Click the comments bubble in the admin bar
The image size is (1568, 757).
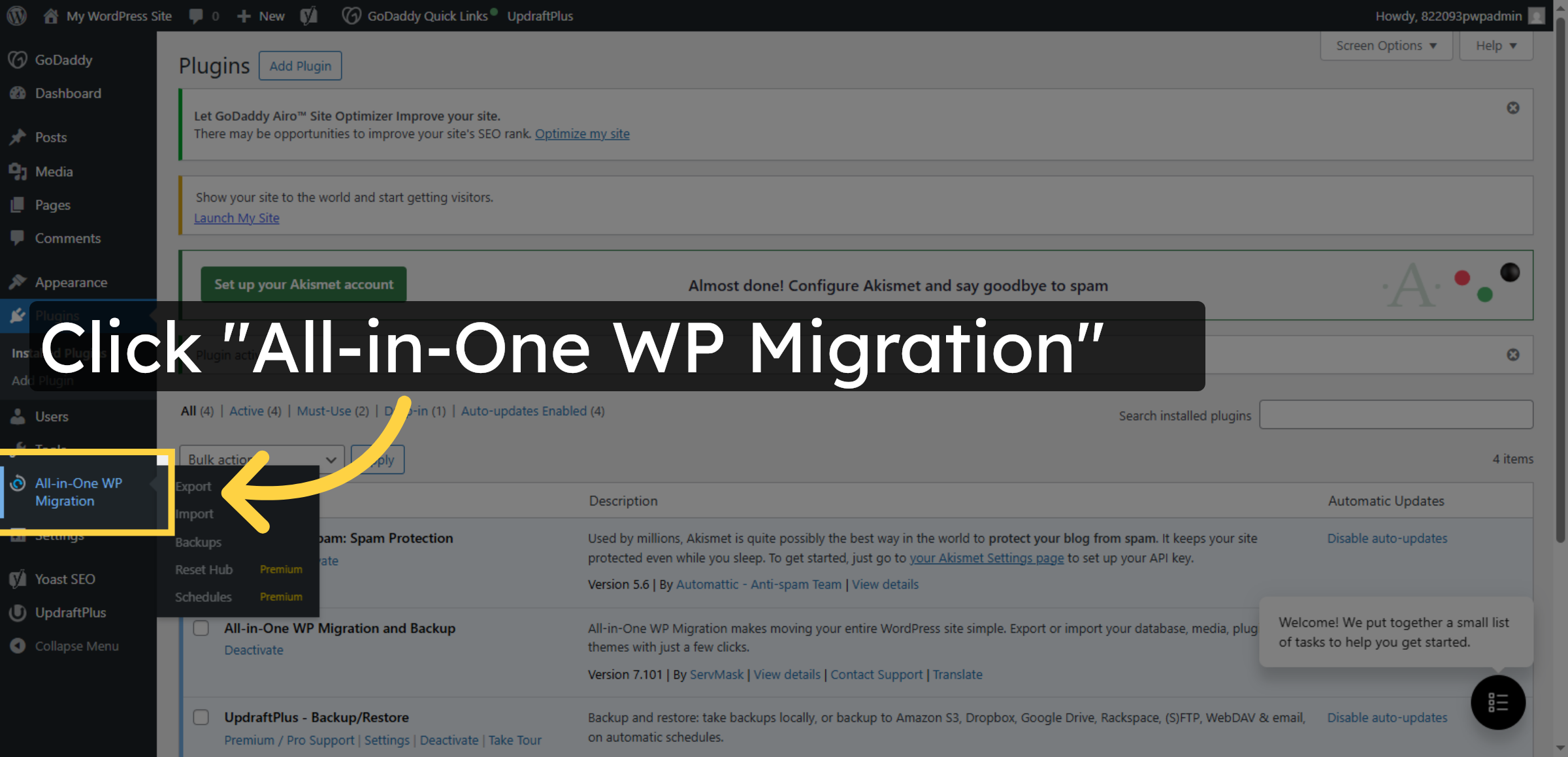[196, 16]
